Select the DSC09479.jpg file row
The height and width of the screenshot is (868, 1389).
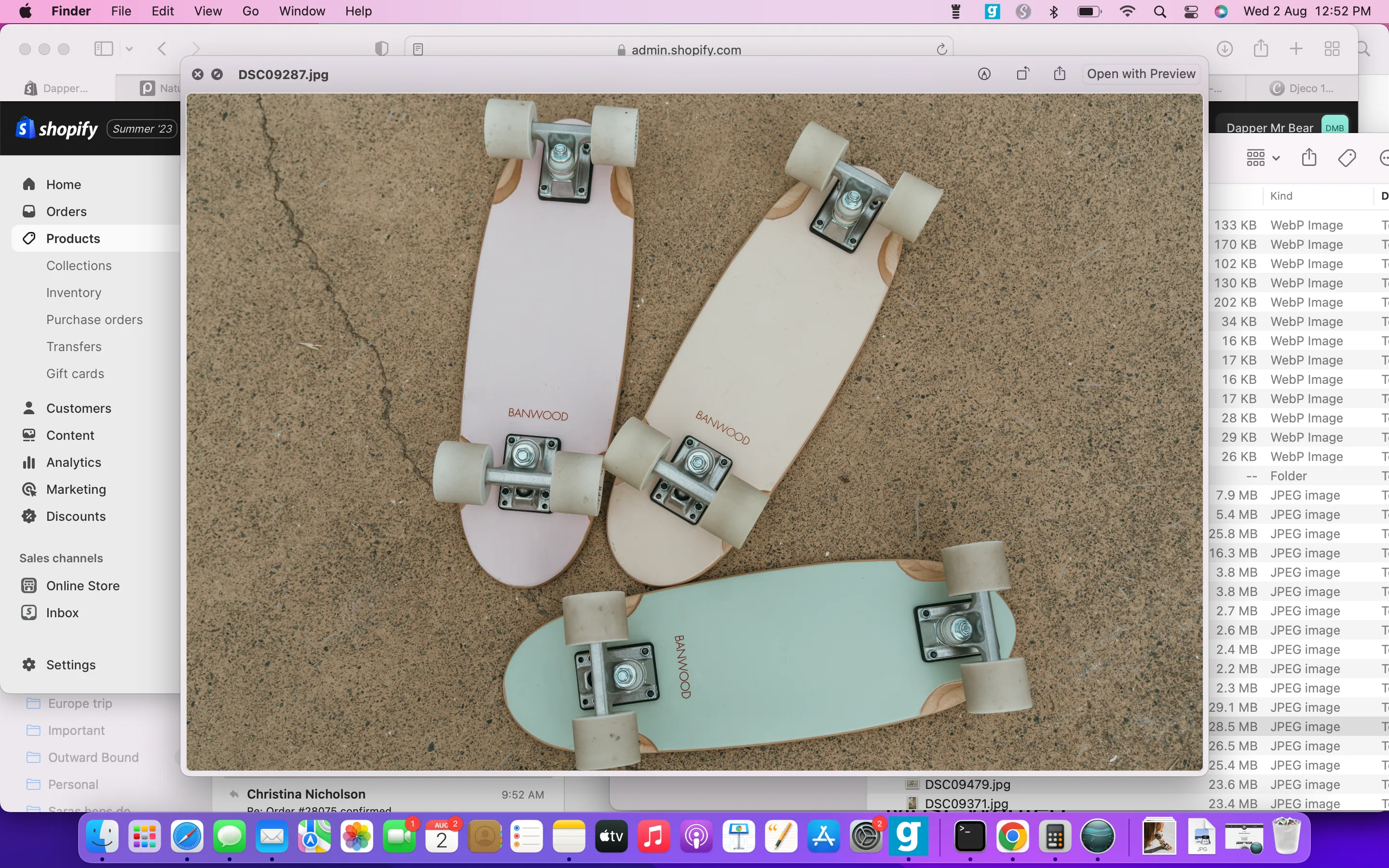(x=1128, y=784)
